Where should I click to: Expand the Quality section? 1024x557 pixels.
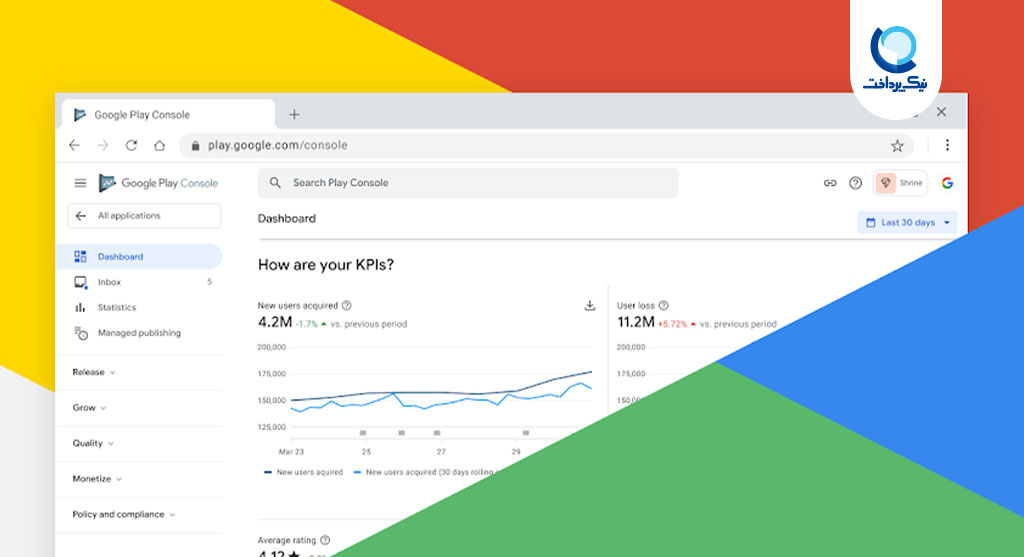[x=93, y=443]
